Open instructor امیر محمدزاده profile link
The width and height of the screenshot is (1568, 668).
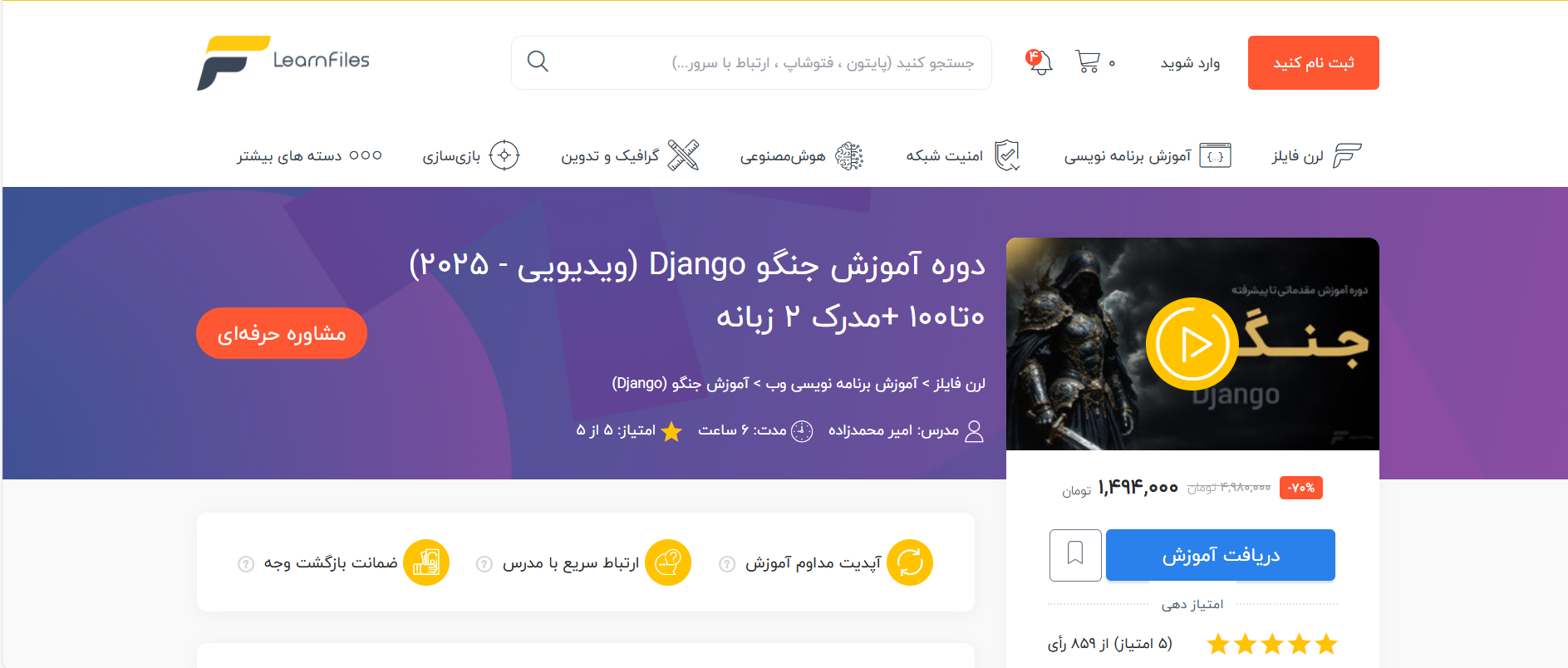(871, 430)
